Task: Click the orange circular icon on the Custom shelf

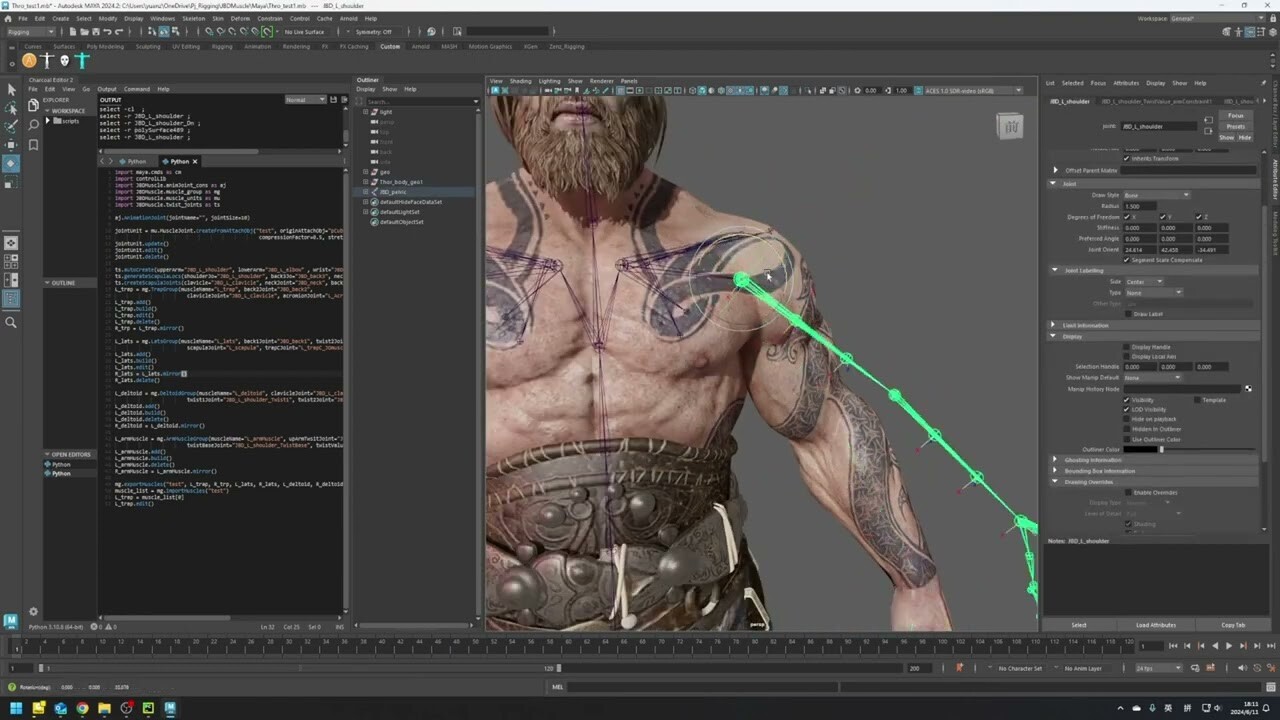Action: pyautogui.click(x=30, y=60)
